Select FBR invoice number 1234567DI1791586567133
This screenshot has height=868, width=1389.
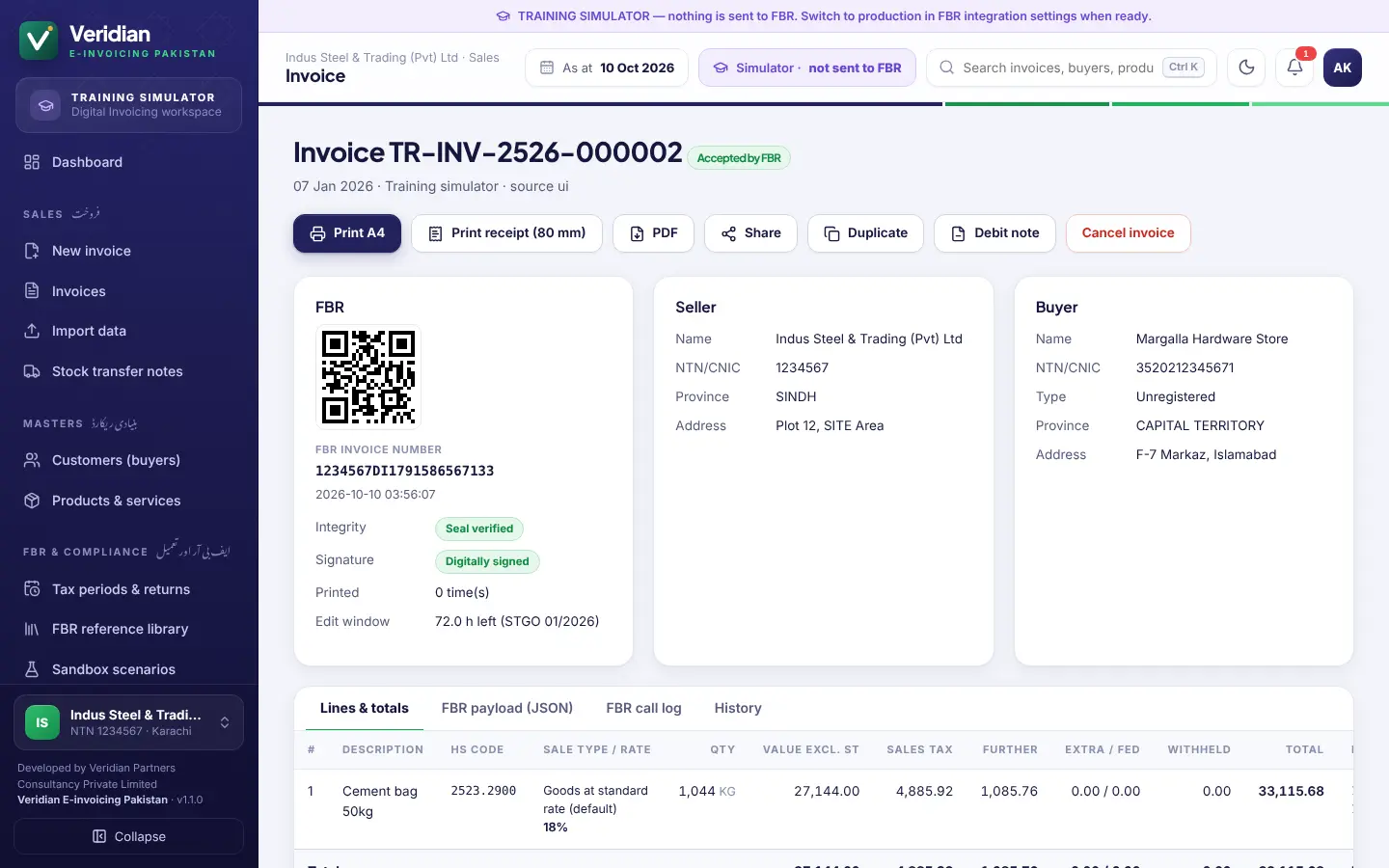(404, 471)
